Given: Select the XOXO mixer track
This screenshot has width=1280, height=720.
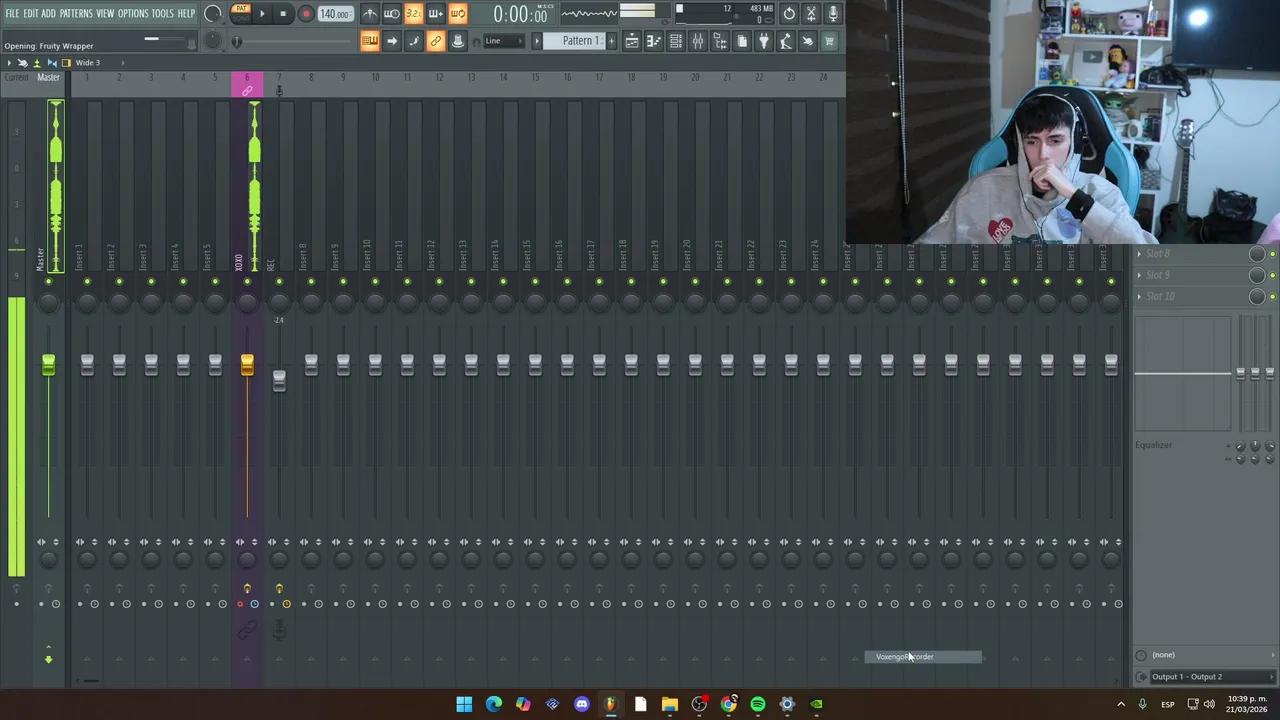Looking at the screenshot, I should tap(247, 85).
